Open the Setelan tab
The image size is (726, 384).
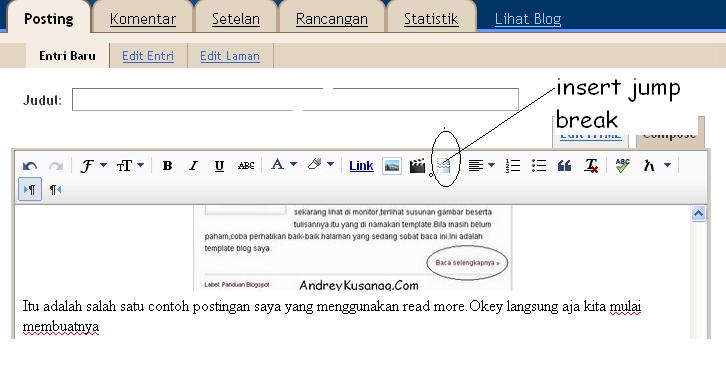(236, 19)
